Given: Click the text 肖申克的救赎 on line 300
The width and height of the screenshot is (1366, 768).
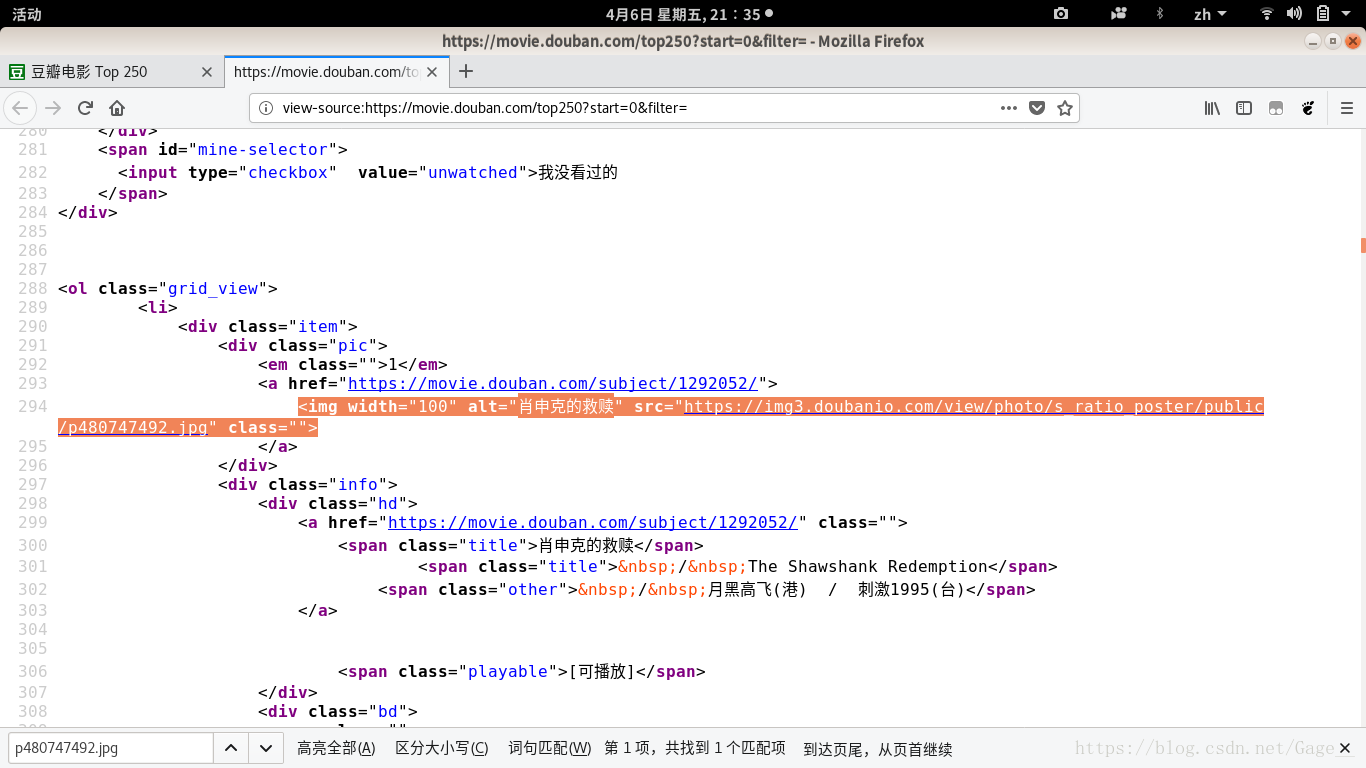Looking at the screenshot, I should point(586,545).
